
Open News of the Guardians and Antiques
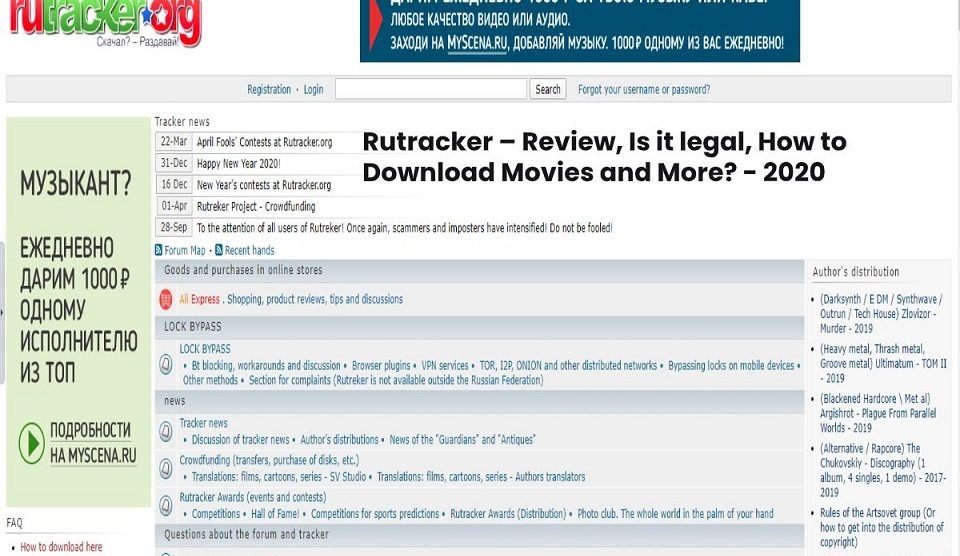click(x=462, y=440)
